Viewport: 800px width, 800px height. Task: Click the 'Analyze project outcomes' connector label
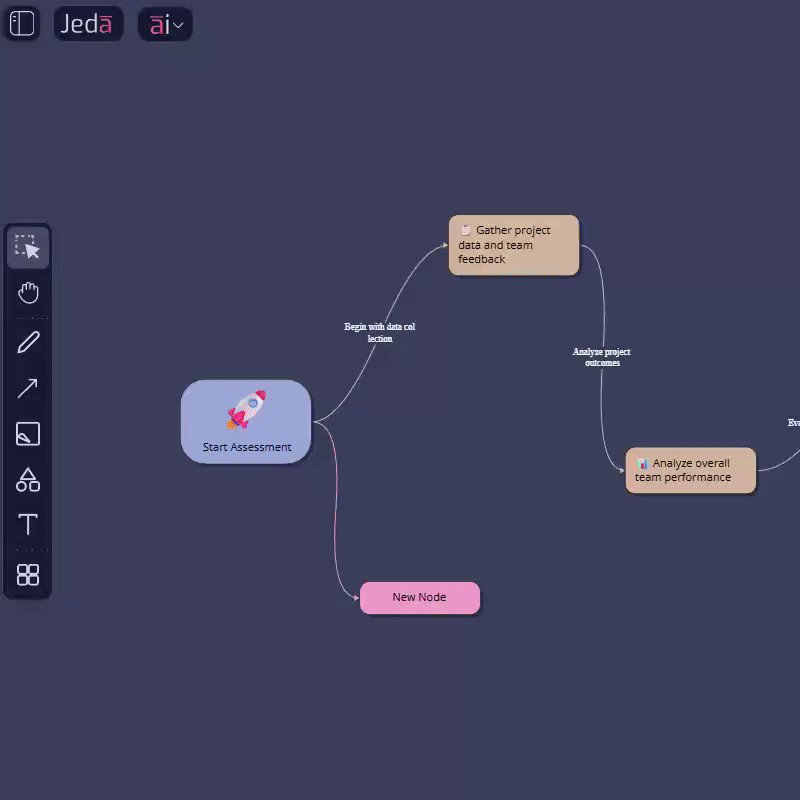click(601, 357)
